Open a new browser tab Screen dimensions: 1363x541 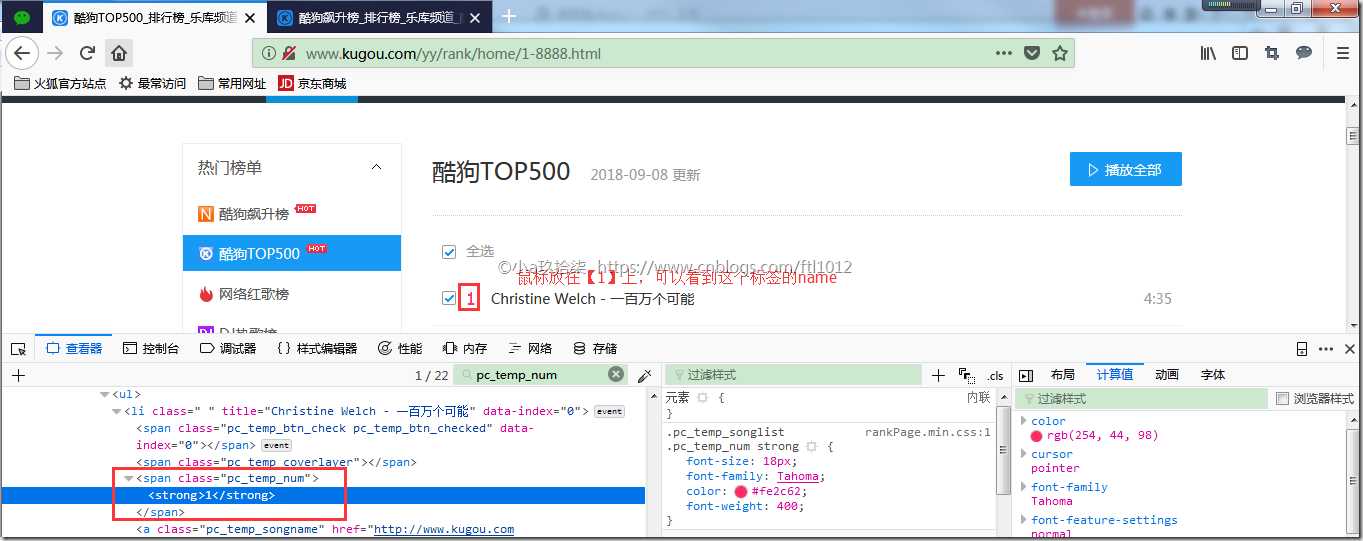[x=509, y=16]
